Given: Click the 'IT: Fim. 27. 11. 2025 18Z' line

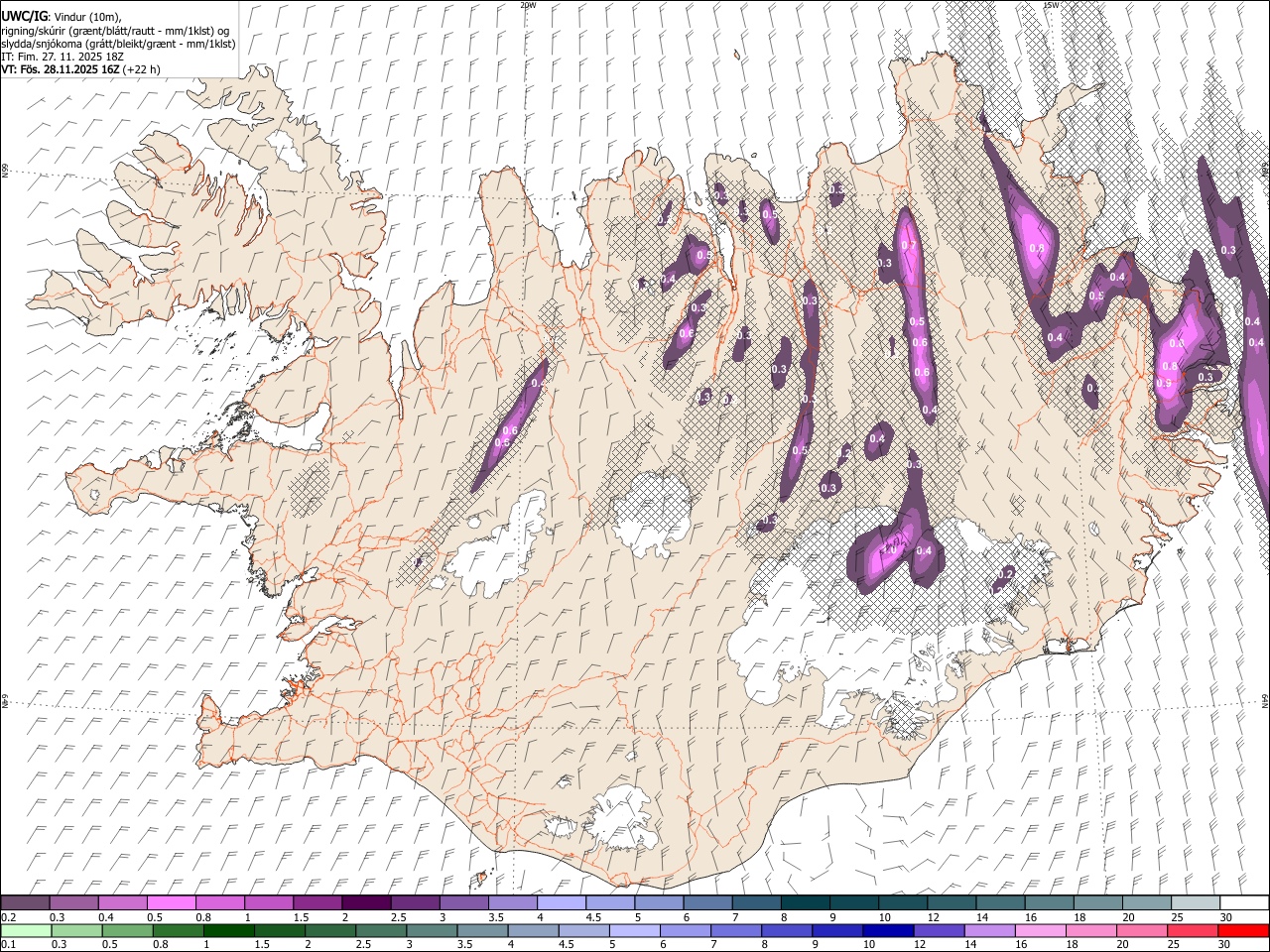Looking at the screenshot, I should coord(63,57).
